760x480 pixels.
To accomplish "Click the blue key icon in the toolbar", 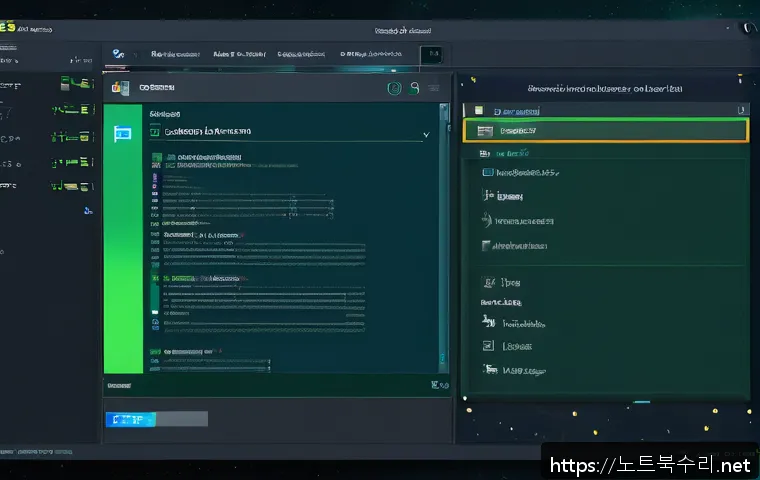I will click(118, 54).
